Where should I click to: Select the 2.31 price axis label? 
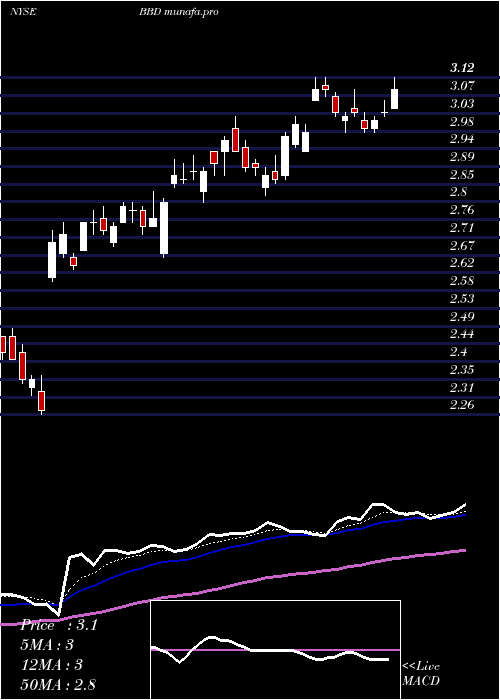[462, 387]
